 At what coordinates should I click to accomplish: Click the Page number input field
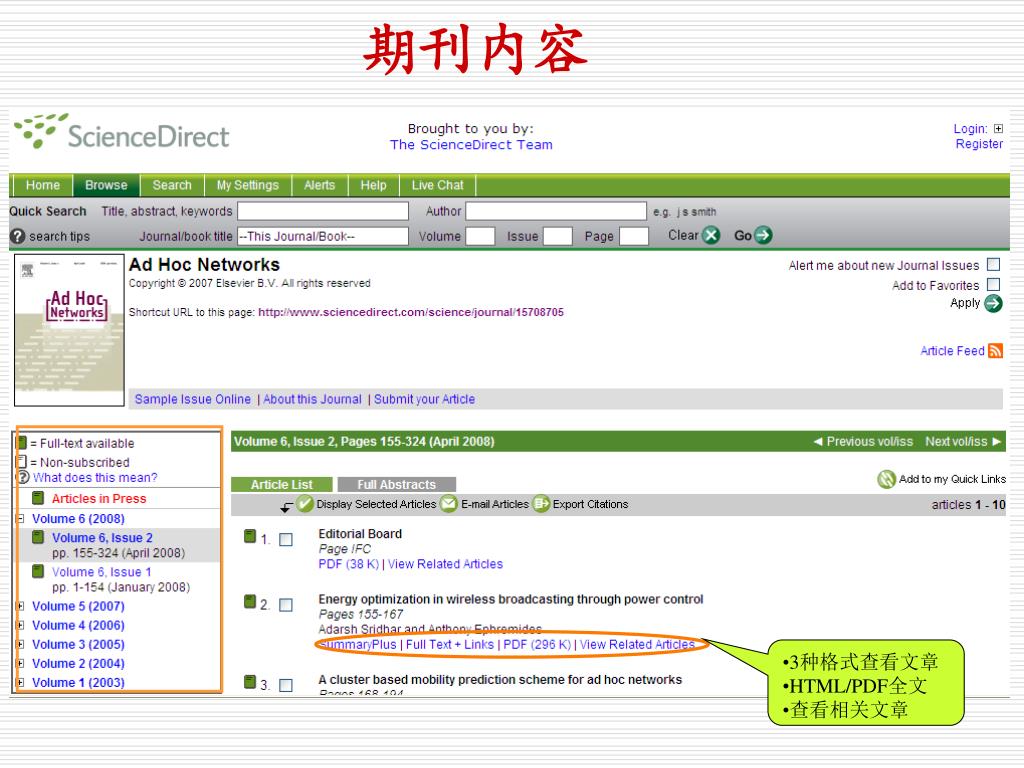633,236
